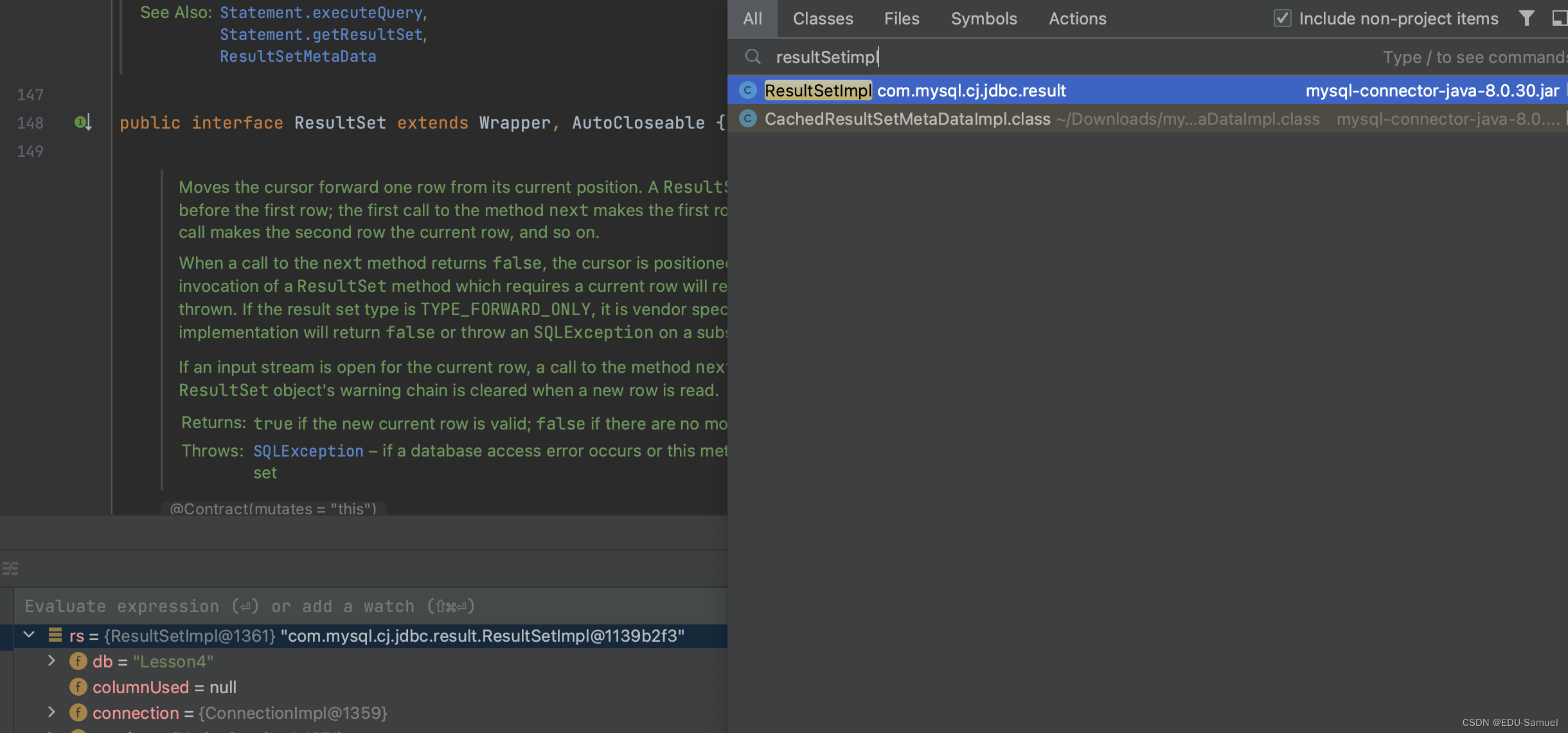
Task: Click the debugger layout settings icon
Action: (10, 568)
